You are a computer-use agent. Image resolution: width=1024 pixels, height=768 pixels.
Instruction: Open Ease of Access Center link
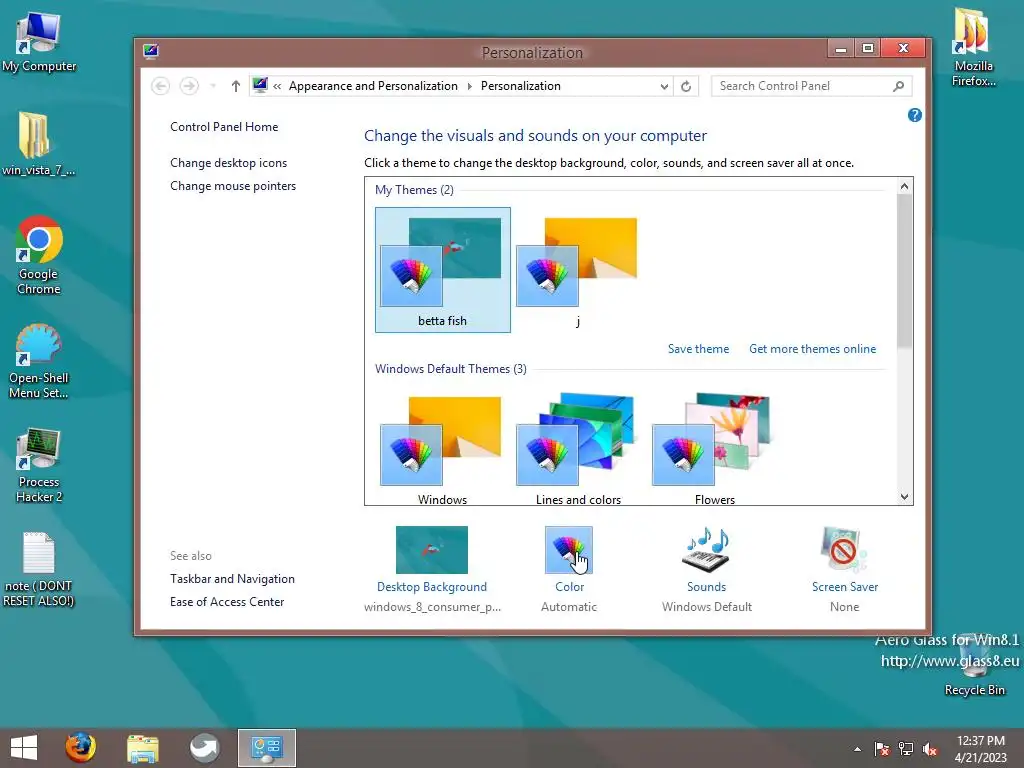click(227, 602)
